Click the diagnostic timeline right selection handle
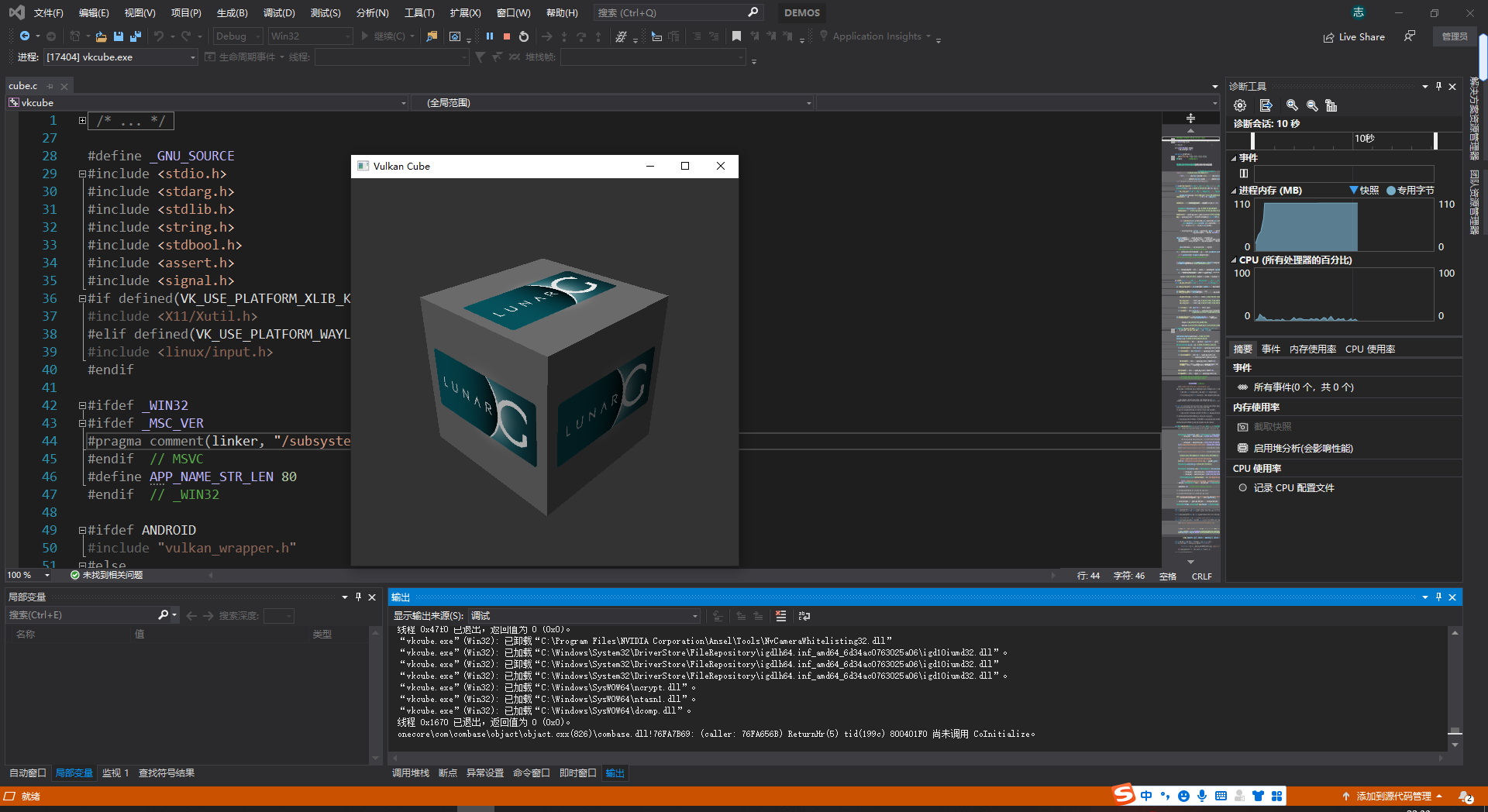The image size is (1488, 812). 1435,140
